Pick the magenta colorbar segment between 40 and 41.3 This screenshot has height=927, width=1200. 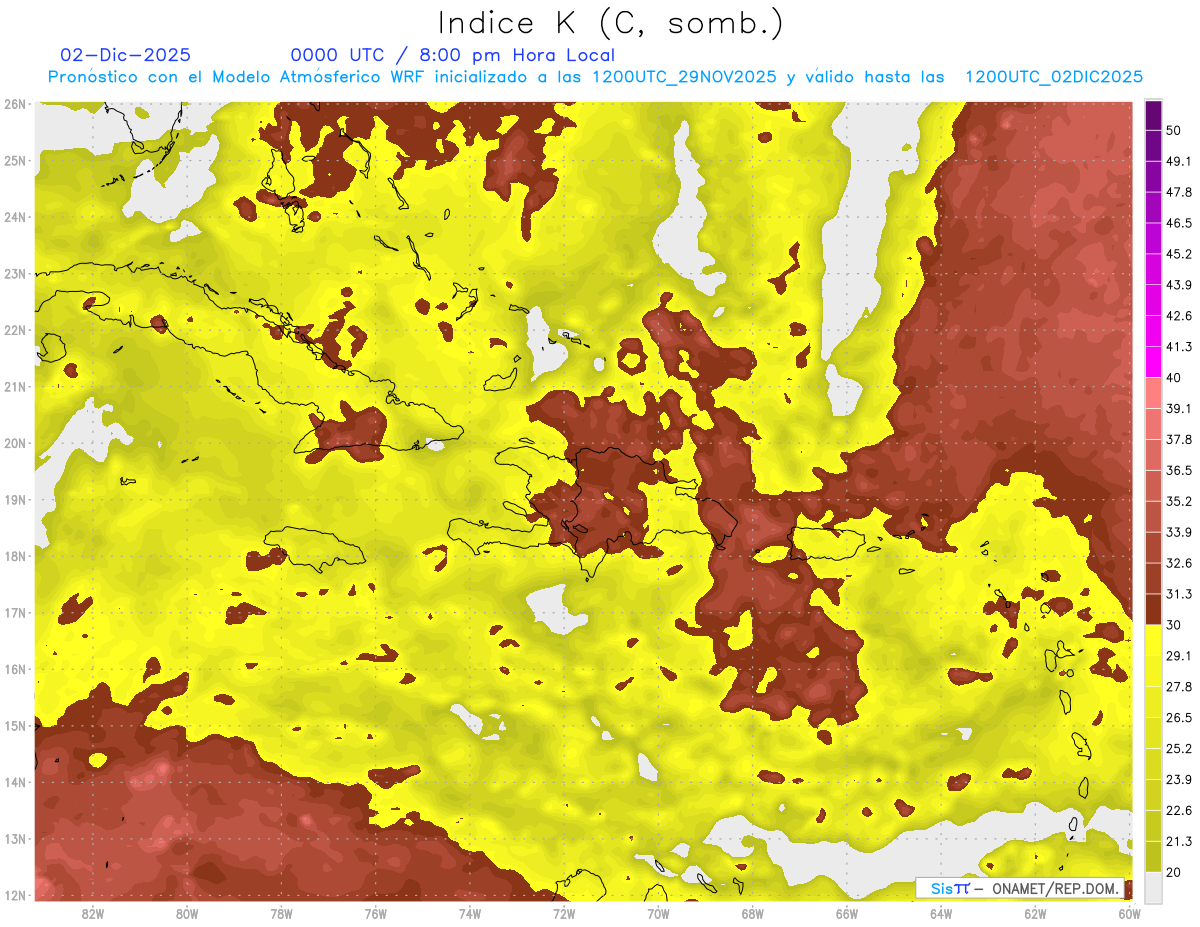coord(1153,362)
